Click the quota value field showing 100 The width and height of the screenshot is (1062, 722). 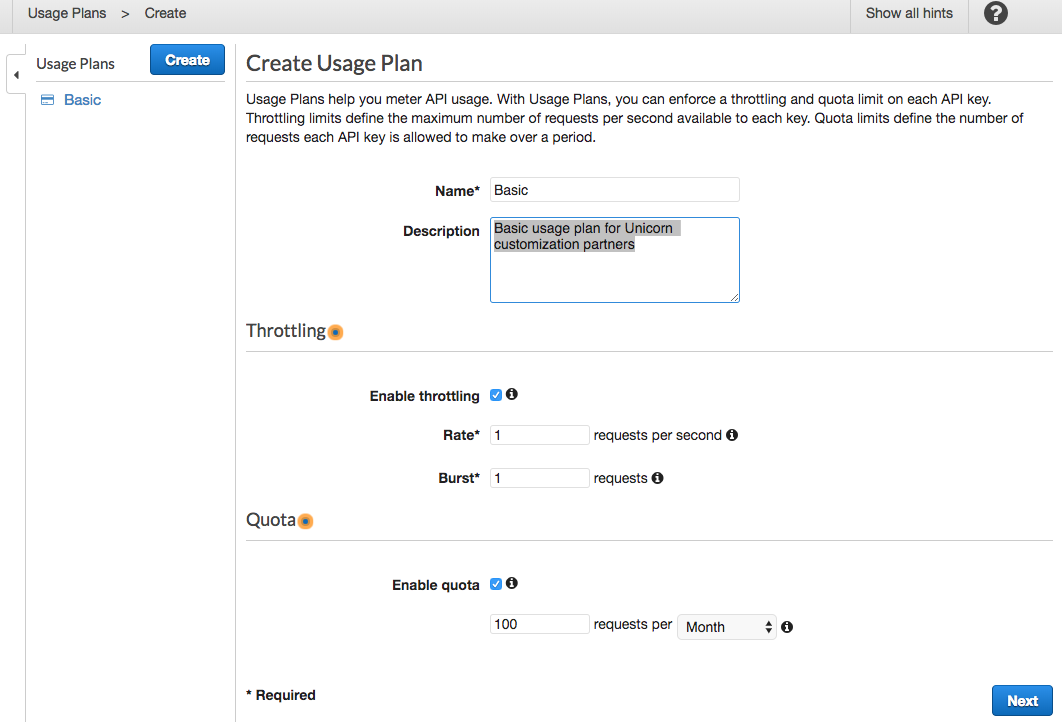(539, 624)
